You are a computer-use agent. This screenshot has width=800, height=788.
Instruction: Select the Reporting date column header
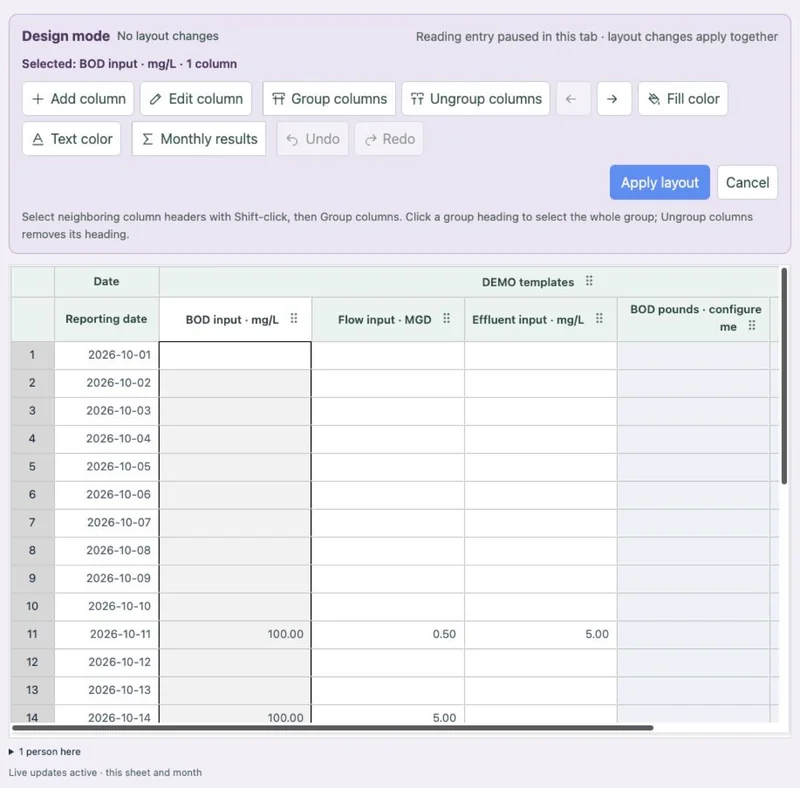point(106,319)
